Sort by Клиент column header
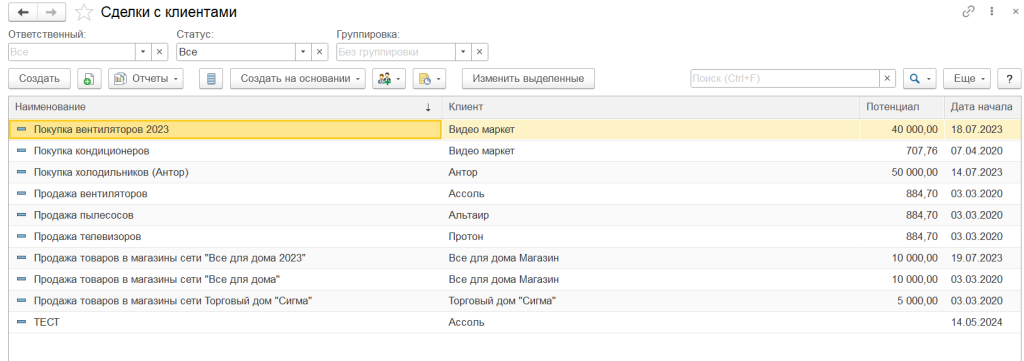The width and height of the screenshot is (1024, 361). click(651, 106)
